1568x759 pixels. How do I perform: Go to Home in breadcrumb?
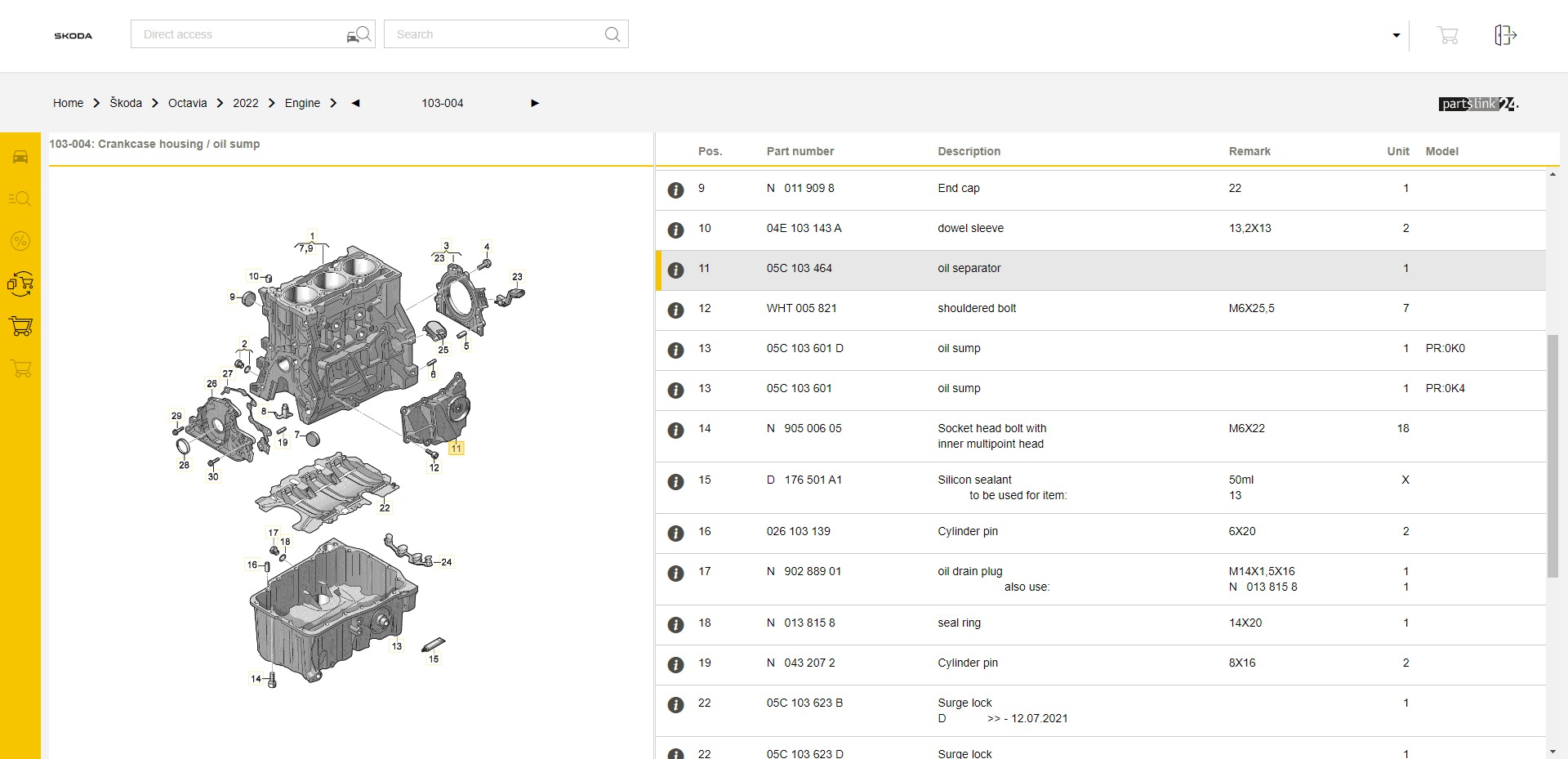point(68,103)
